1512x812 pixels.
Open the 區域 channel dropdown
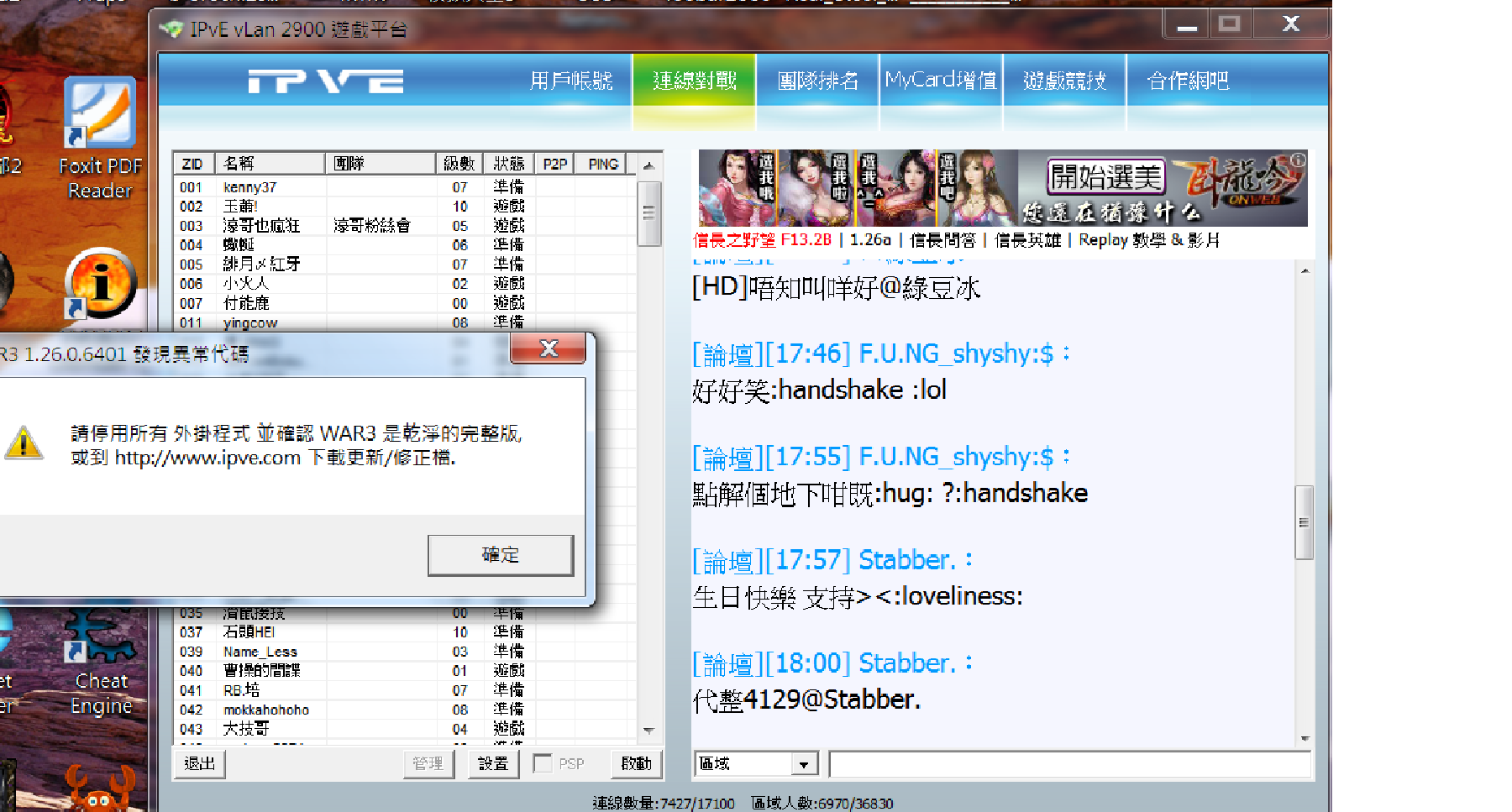(803, 764)
